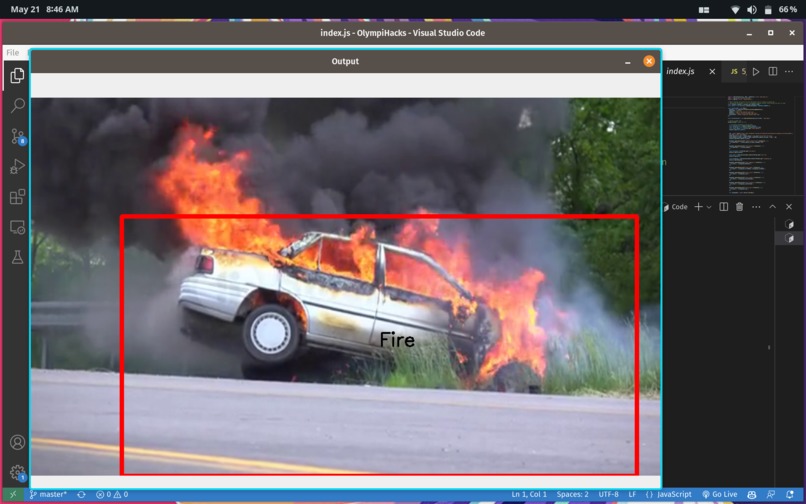
Task: Open the Accounts menu in activity bar
Action: tap(17, 442)
